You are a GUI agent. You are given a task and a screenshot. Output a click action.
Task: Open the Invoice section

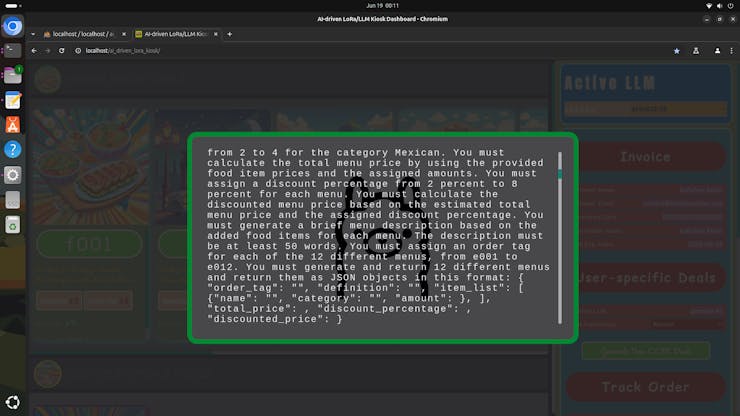point(645,157)
